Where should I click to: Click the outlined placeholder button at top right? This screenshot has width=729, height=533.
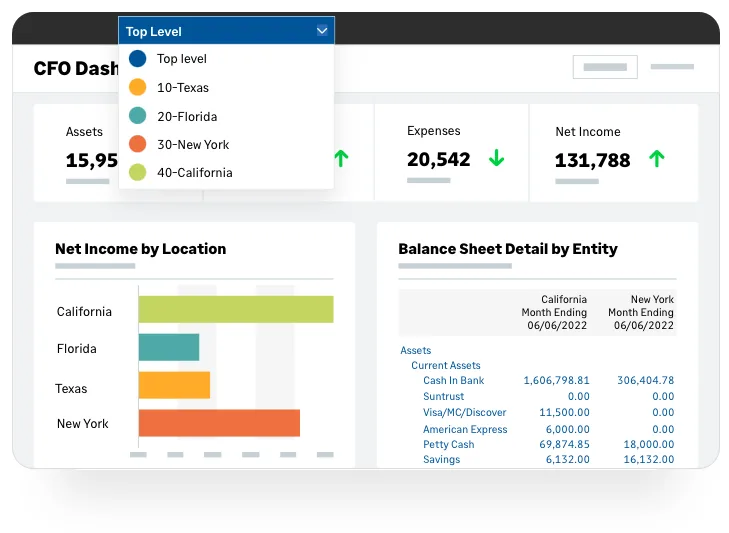(x=605, y=67)
